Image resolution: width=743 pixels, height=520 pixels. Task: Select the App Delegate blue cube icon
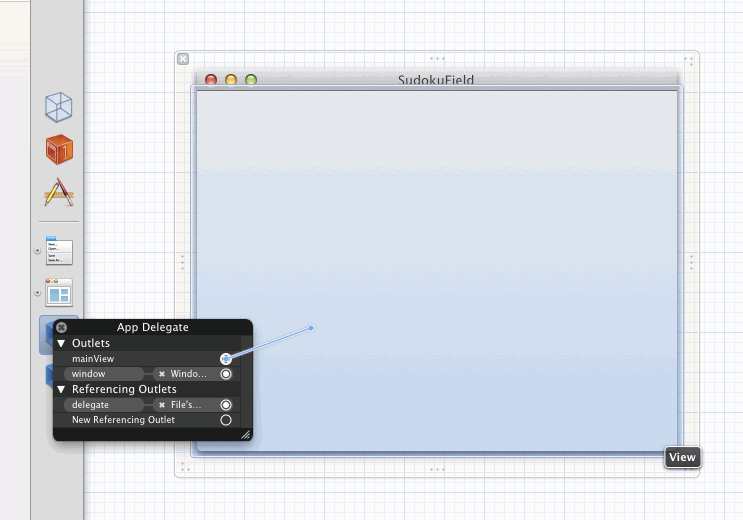click(46, 334)
